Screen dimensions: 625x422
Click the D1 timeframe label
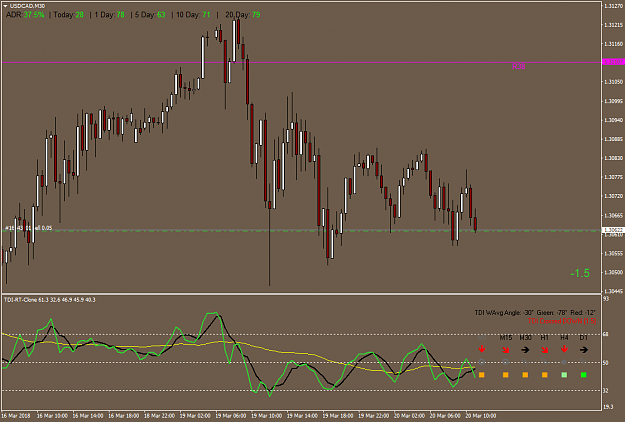pos(584,338)
